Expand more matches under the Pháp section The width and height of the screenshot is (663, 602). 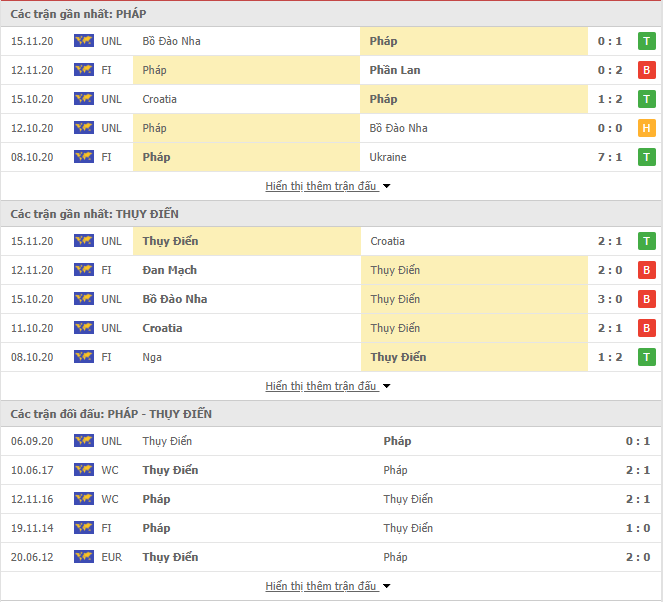328,186
